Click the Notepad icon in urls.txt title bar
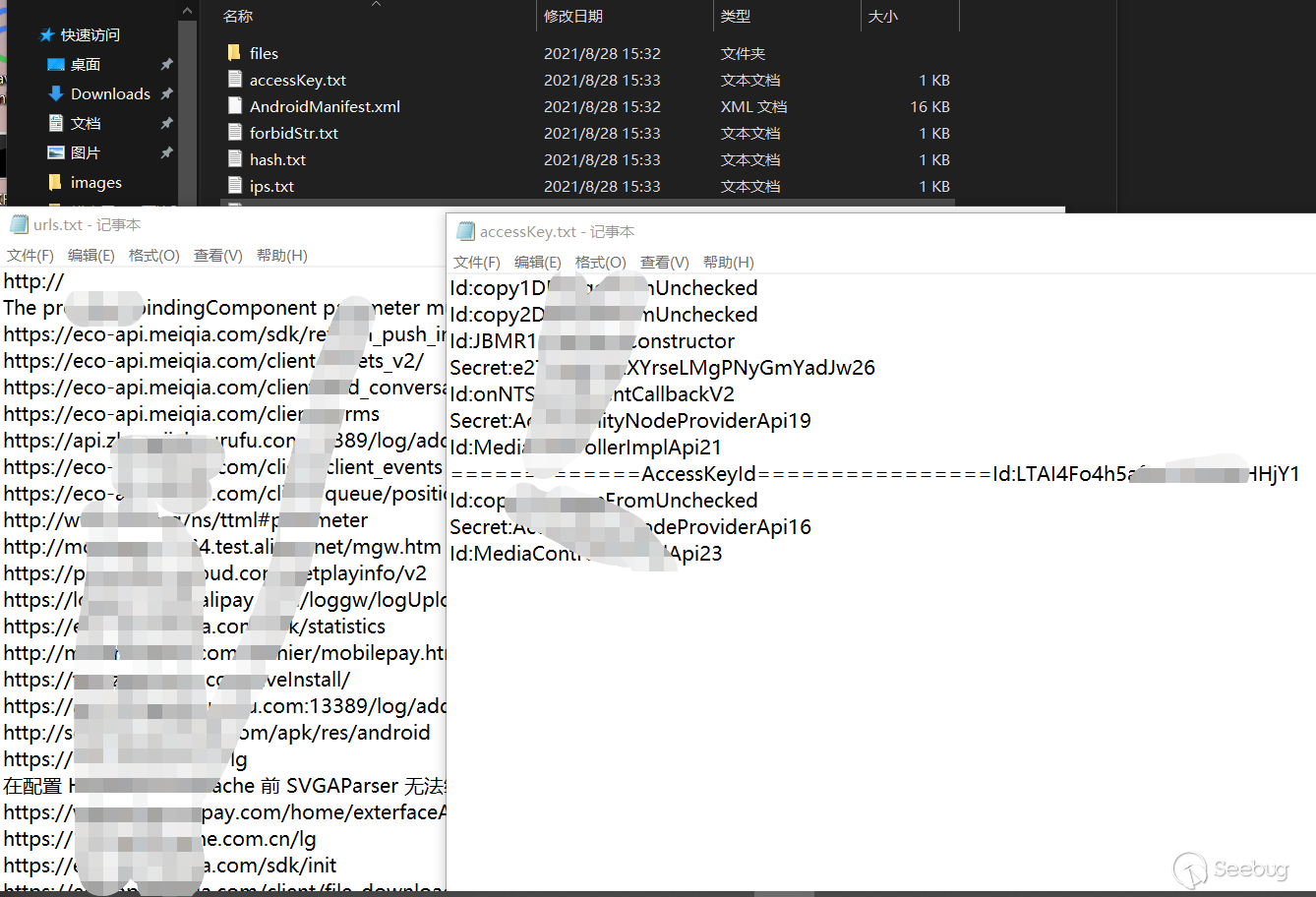The width and height of the screenshot is (1316, 897). coord(19,225)
